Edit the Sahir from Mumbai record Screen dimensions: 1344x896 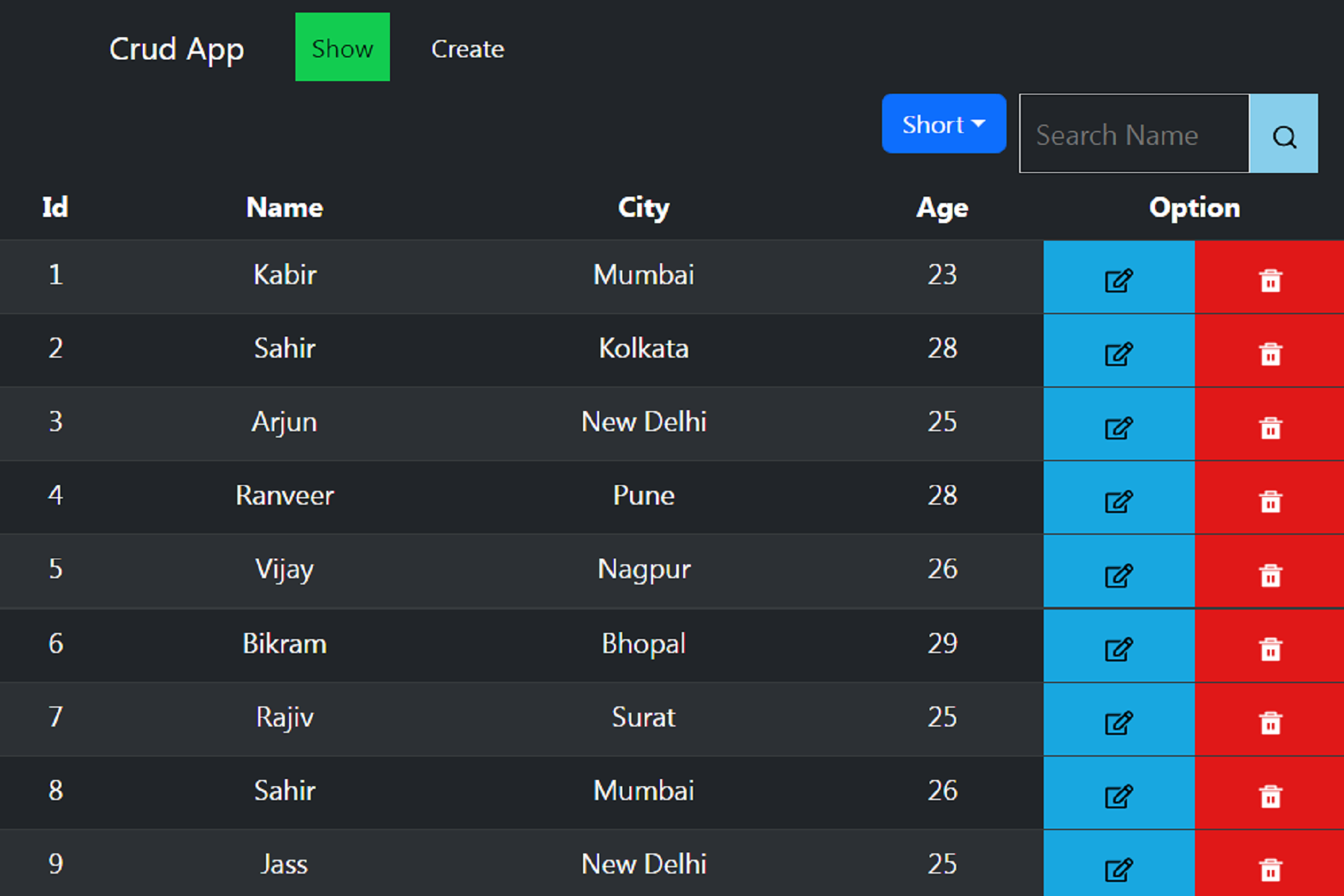(1118, 796)
